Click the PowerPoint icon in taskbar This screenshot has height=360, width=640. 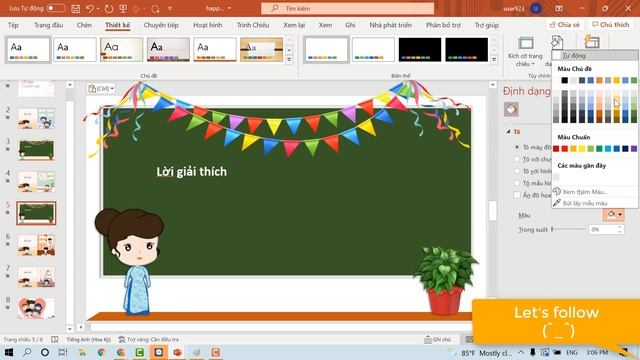tap(178, 352)
